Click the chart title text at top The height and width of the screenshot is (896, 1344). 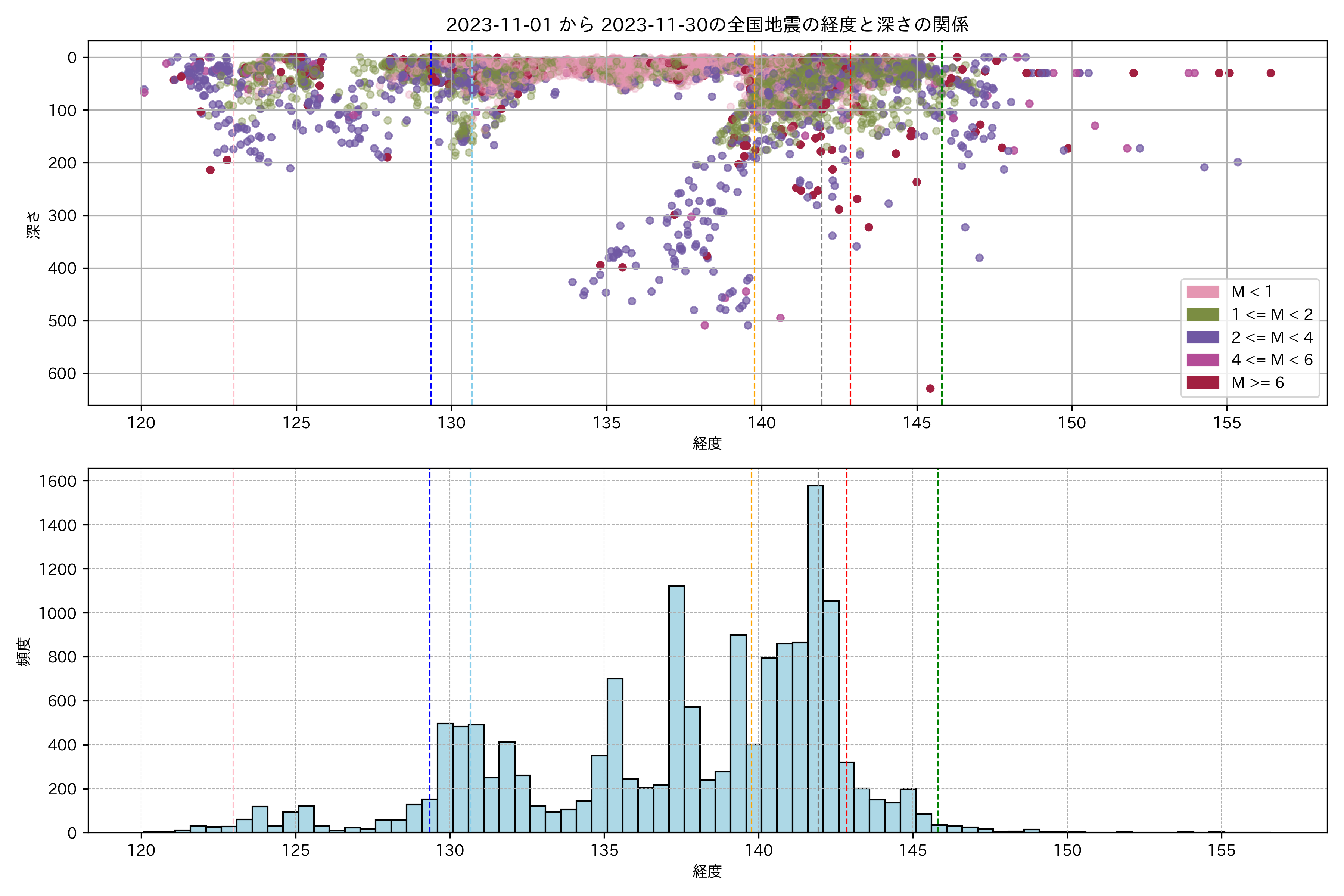pos(707,25)
